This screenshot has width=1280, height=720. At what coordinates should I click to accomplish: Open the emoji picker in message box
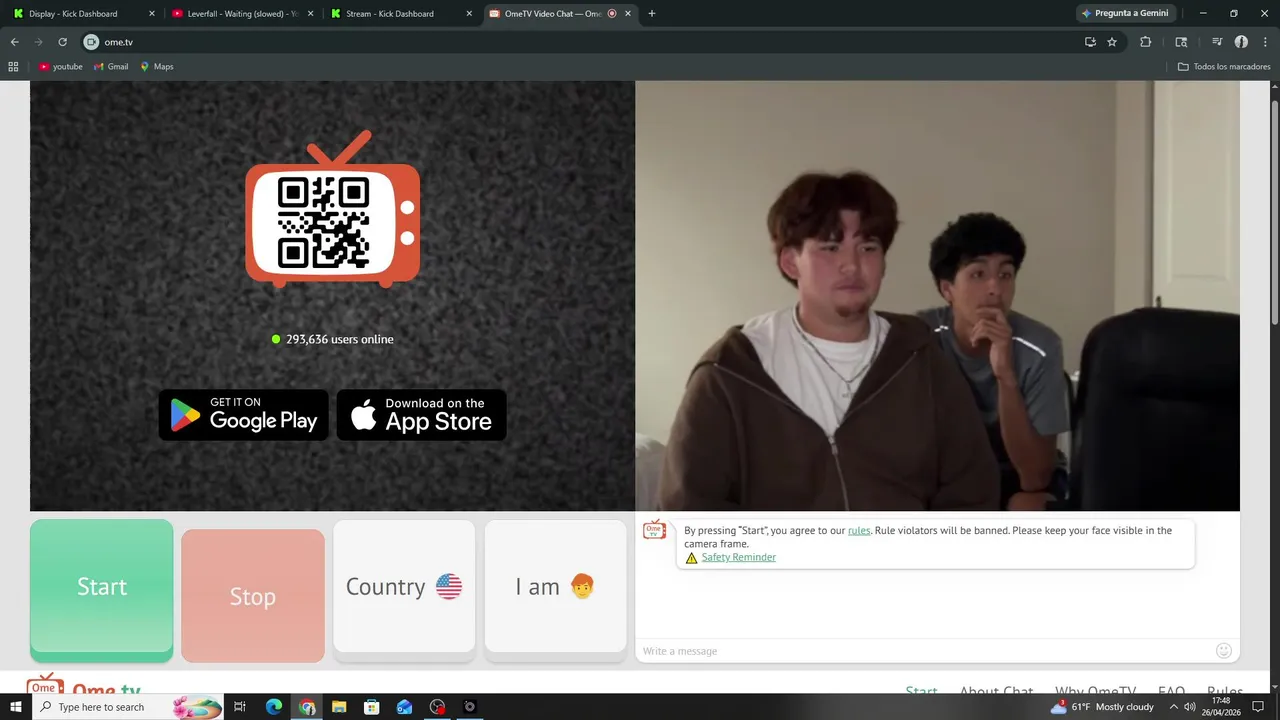[1223, 651]
